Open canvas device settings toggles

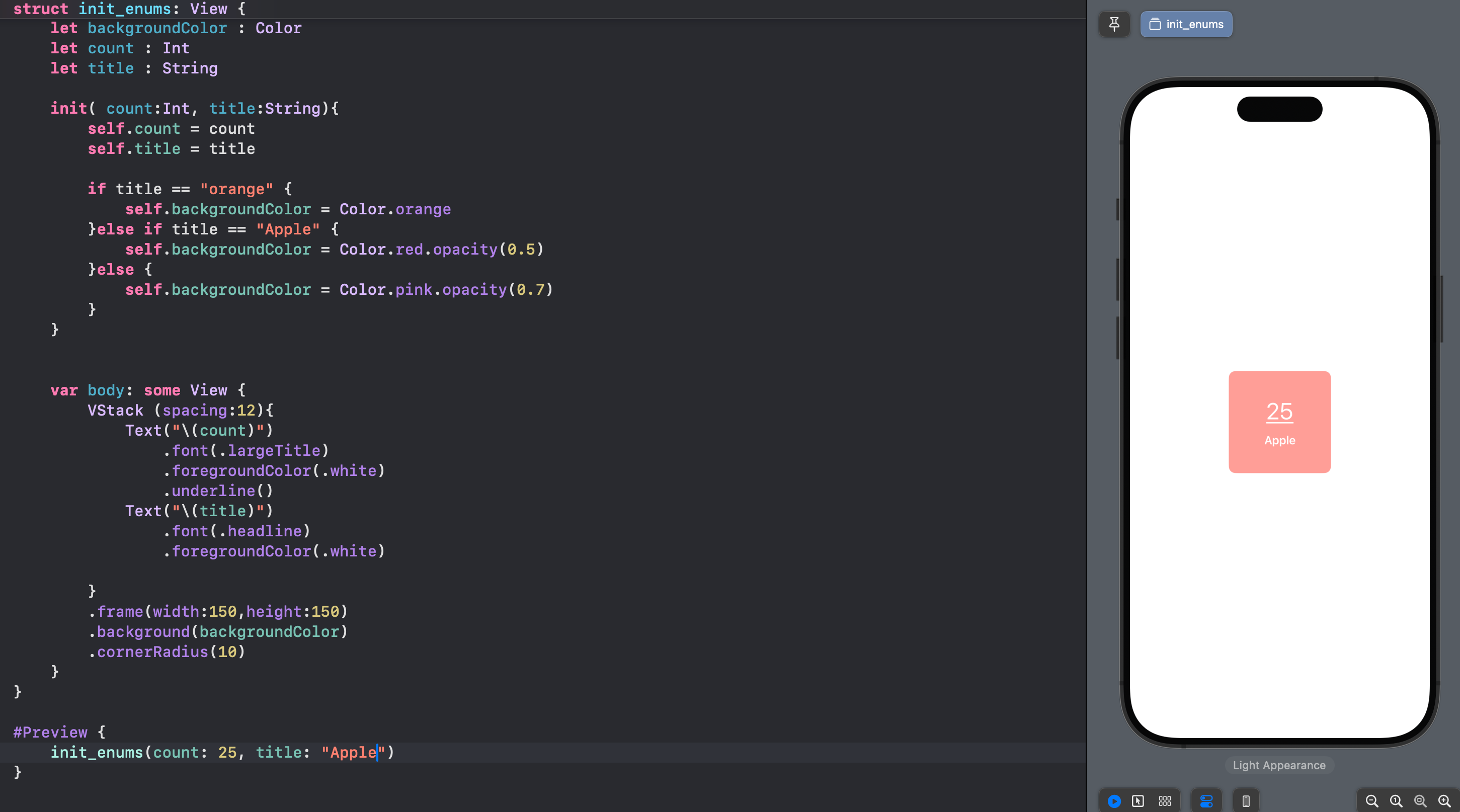[x=1206, y=800]
